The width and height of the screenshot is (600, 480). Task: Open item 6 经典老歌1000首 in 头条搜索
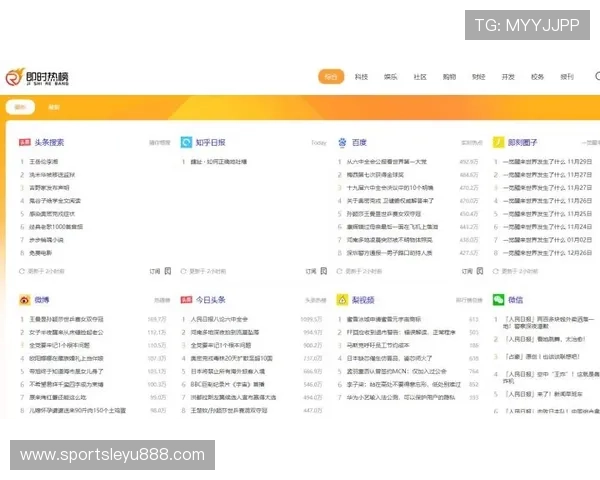[56, 227]
